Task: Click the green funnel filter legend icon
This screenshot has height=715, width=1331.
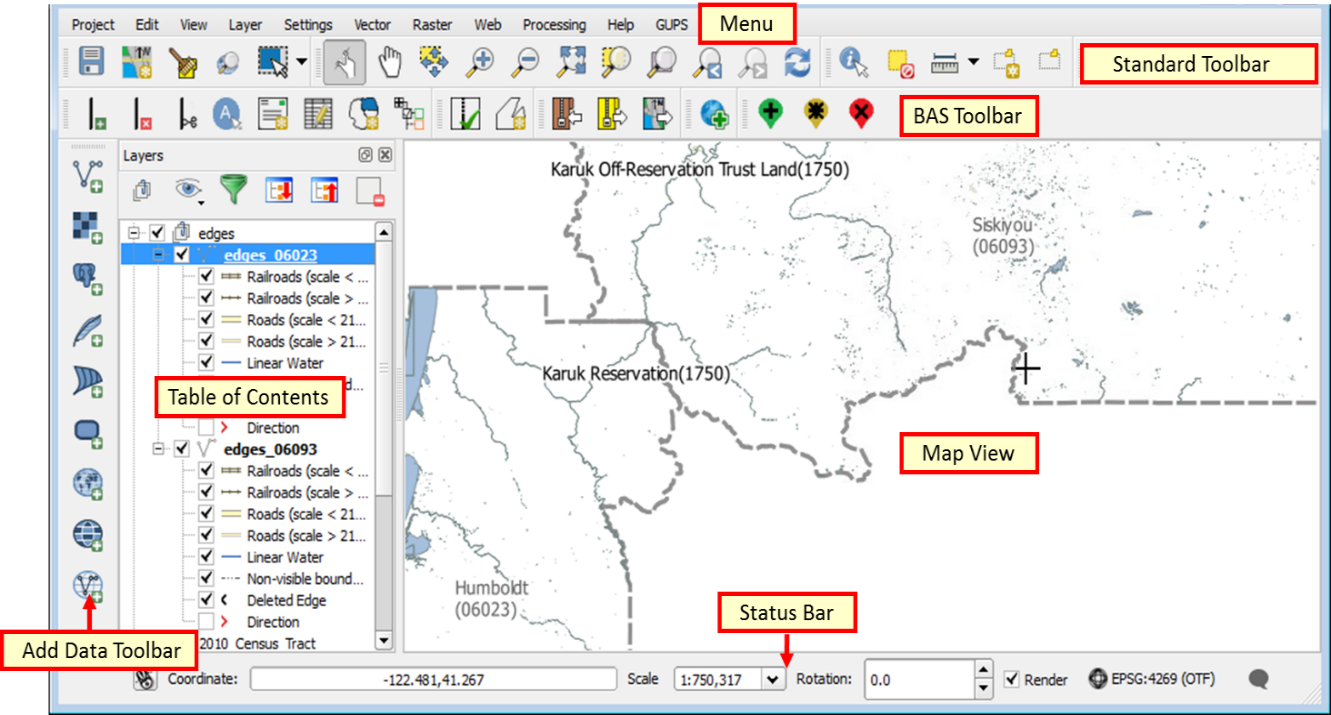Action: [x=234, y=190]
